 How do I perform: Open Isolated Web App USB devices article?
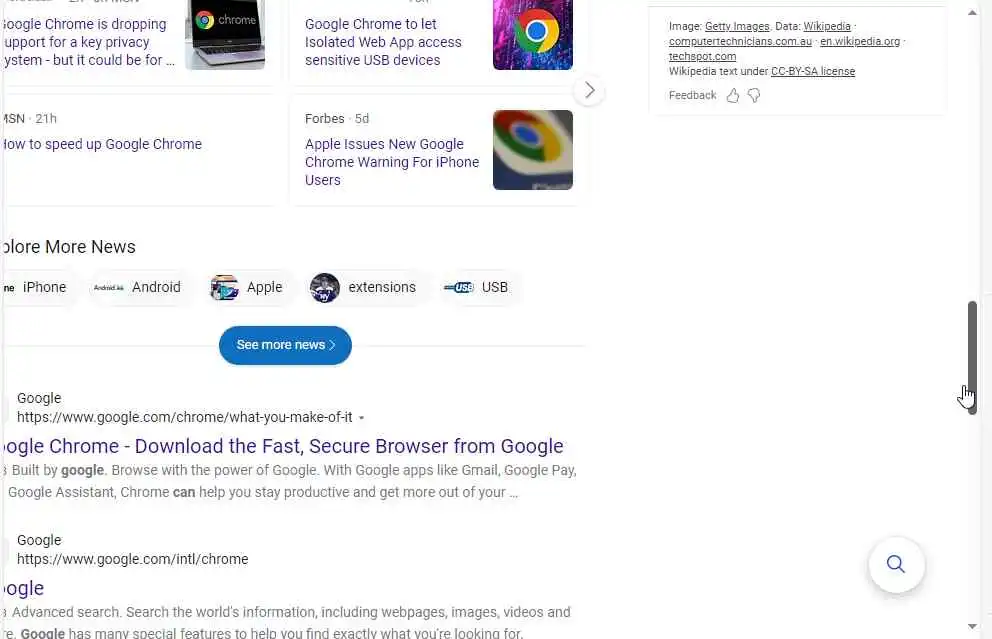point(383,42)
